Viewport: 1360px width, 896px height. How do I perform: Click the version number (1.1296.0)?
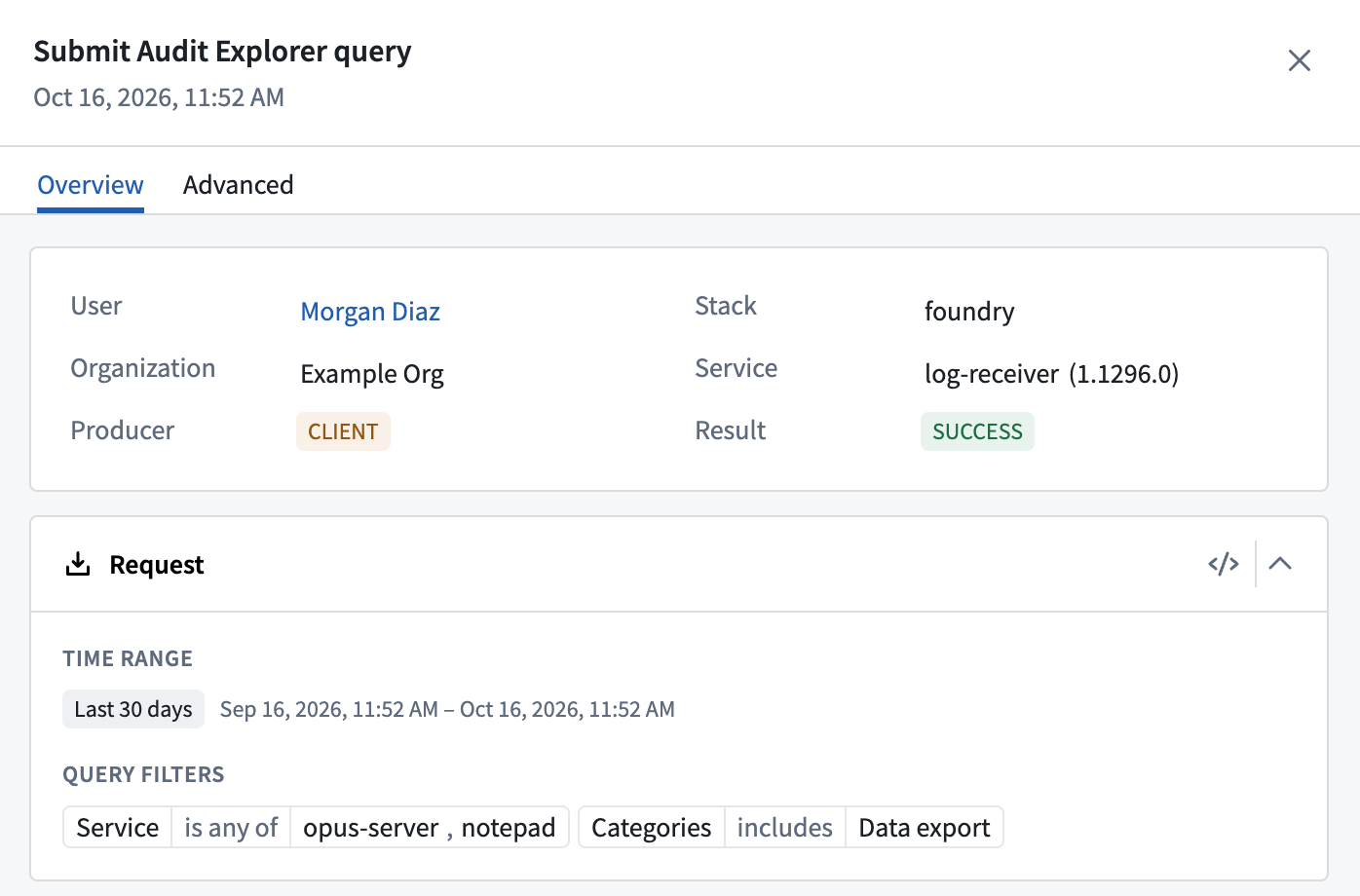tap(1124, 374)
